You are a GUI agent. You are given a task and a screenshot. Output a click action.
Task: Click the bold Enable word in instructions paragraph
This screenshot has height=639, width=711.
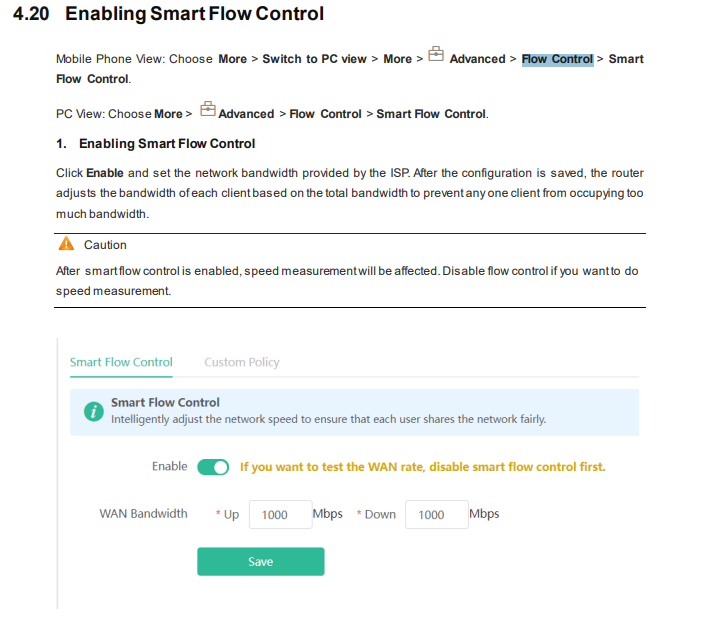pos(105,173)
